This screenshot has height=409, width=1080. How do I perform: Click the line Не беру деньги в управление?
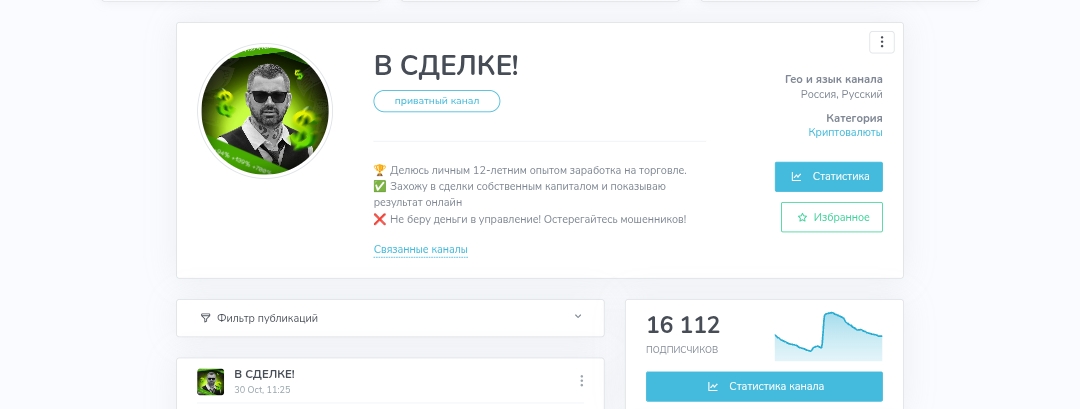pos(538,220)
